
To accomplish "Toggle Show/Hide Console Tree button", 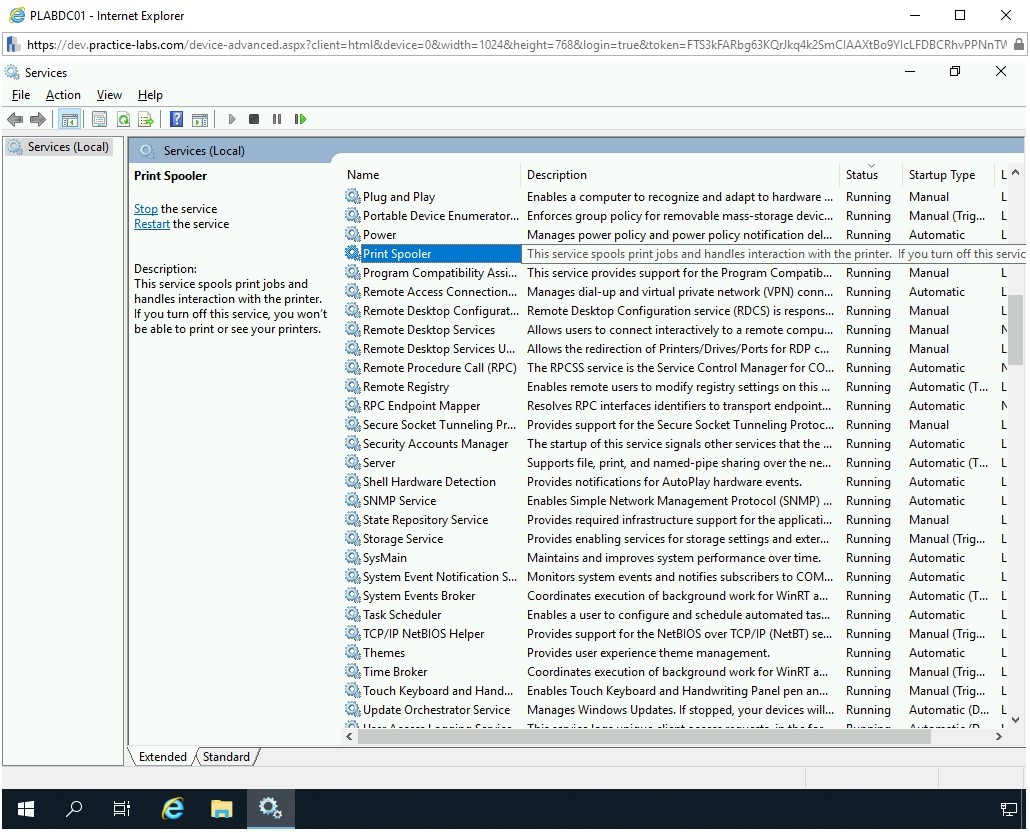I will (x=69, y=119).
